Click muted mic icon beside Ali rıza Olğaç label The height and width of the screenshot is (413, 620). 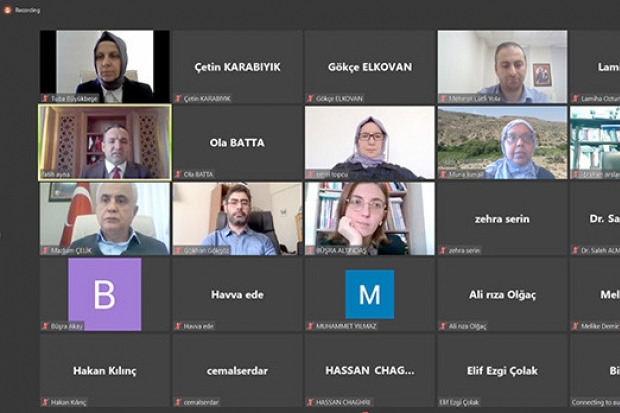coord(443,326)
